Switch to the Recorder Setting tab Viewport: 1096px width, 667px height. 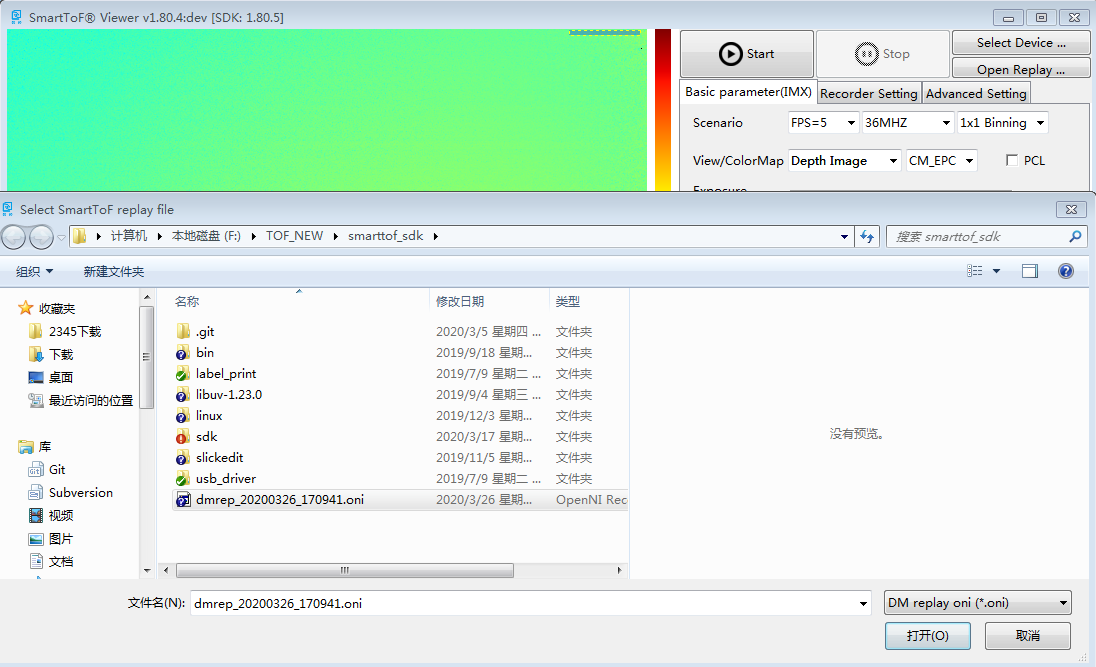tap(868, 93)
